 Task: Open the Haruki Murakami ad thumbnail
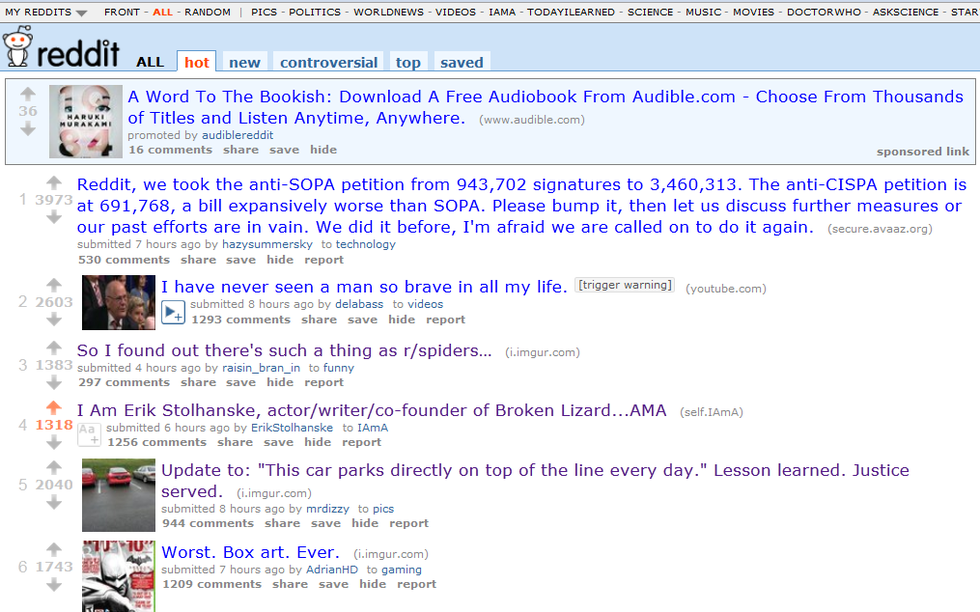coord(86,121)
